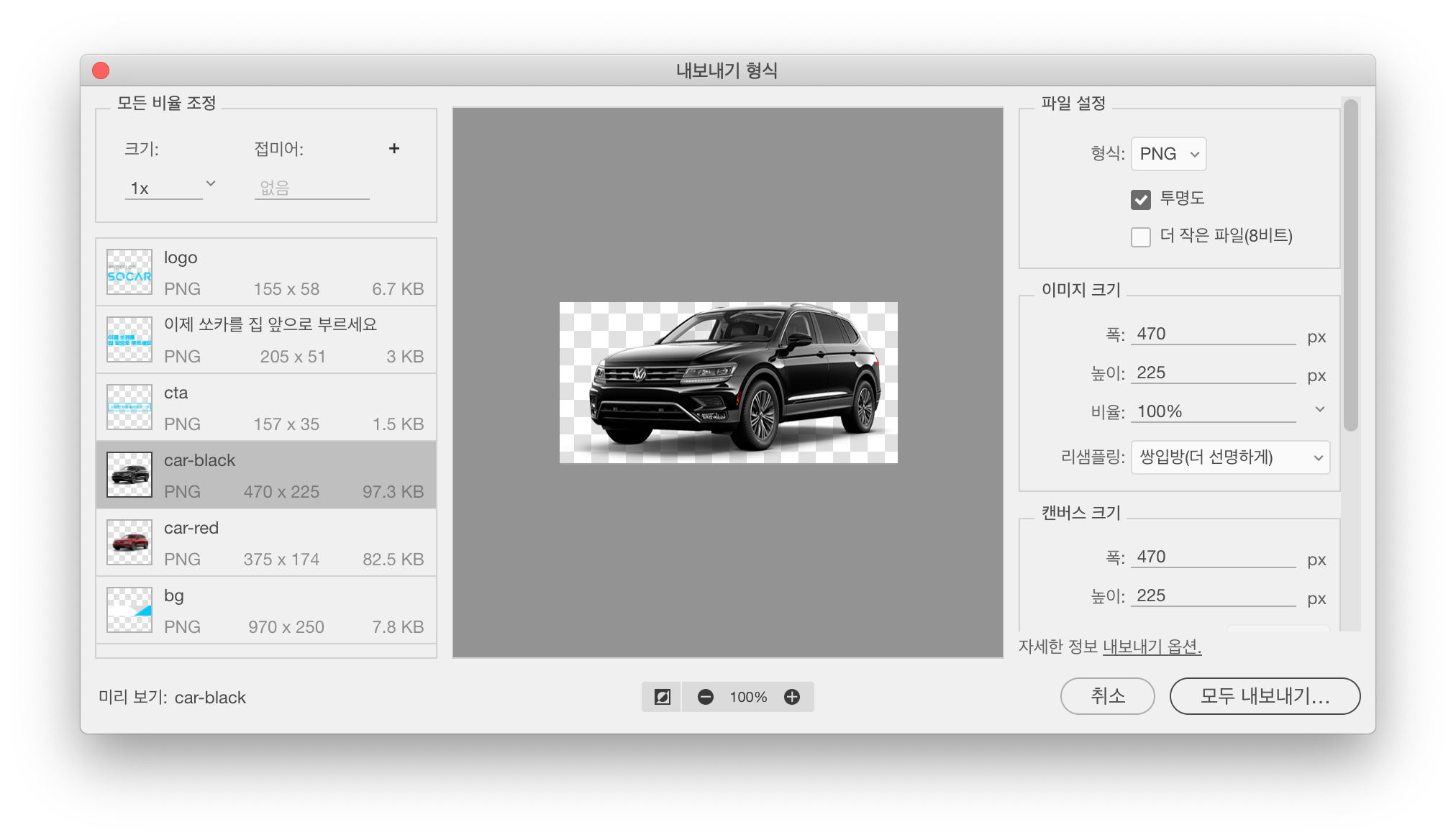Image resolution: width=1456 pixels, height=840 pixels.
Task: Select the logo asset thumbnail
Action: (129, 272)
